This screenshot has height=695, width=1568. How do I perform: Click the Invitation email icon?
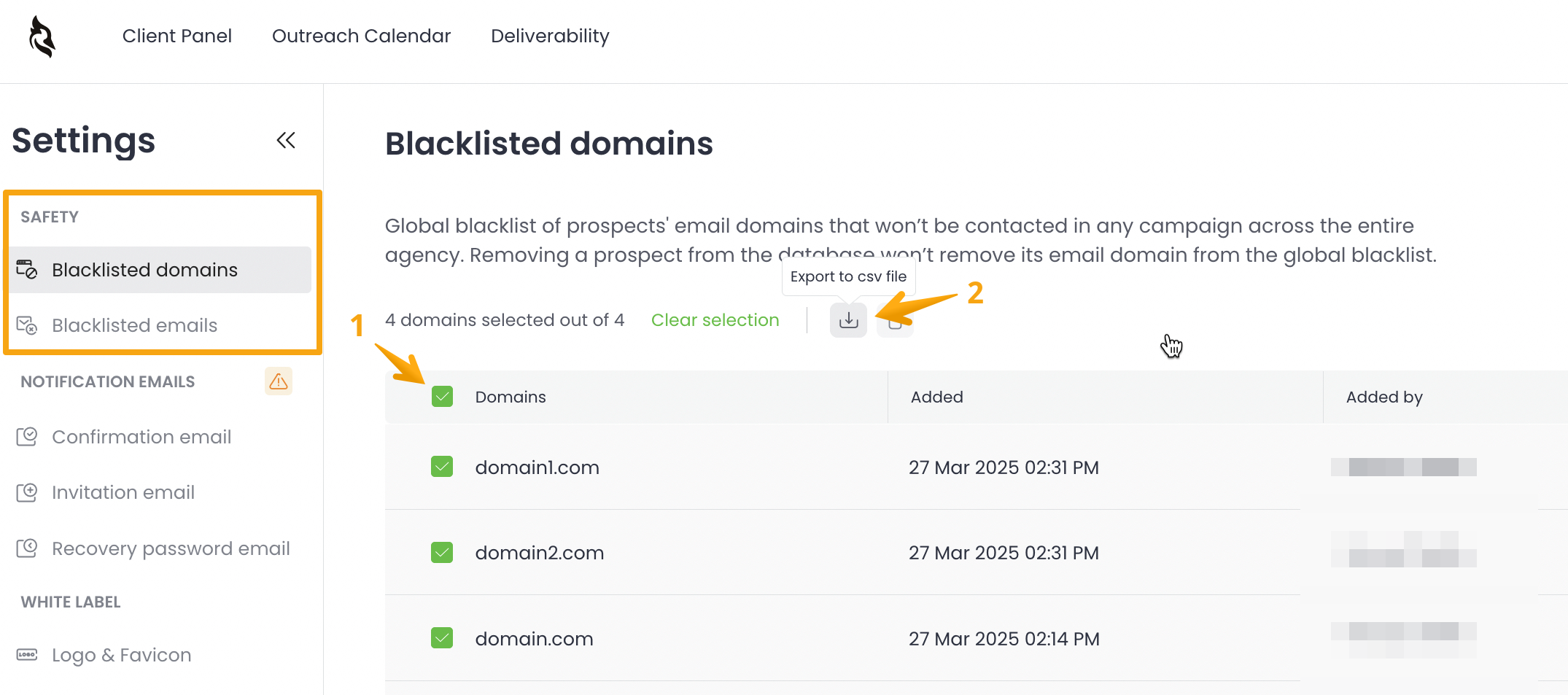pos(27,492)
